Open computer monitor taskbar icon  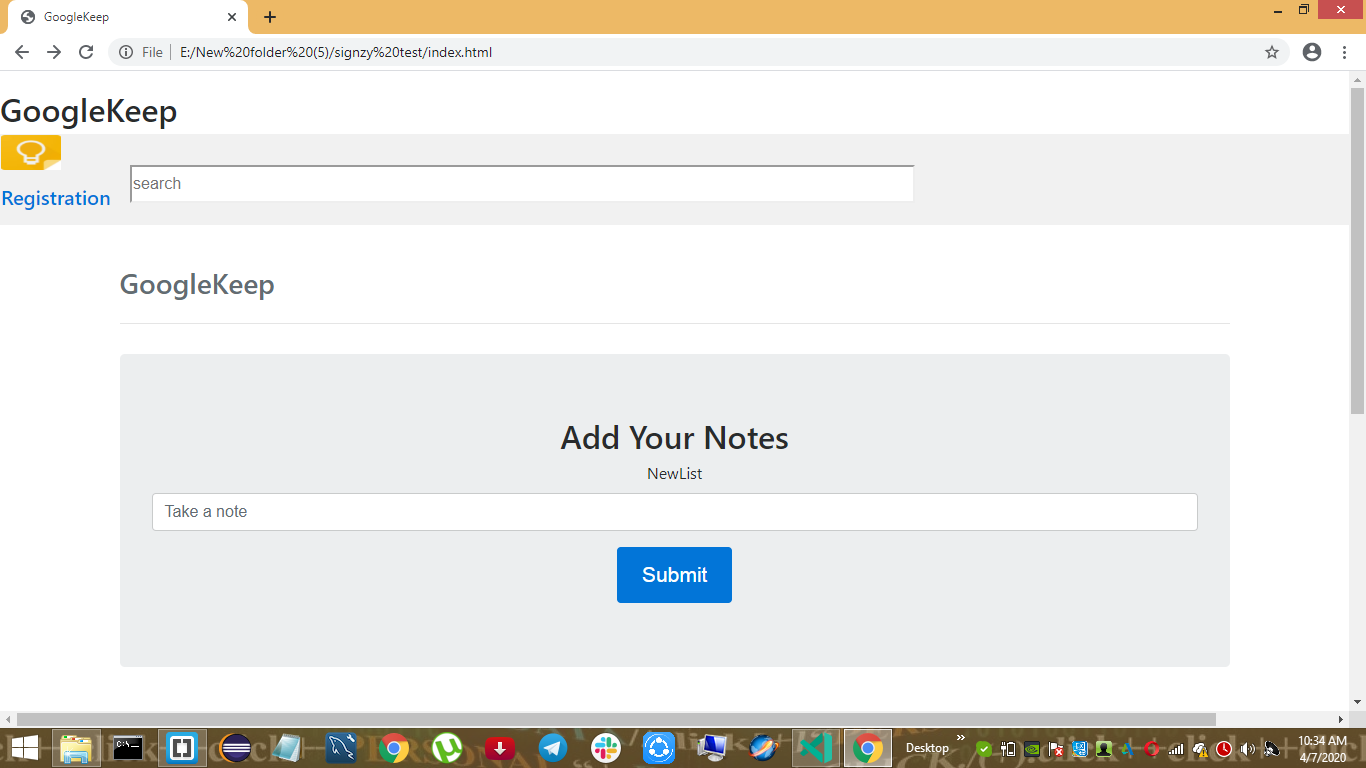pos(712,748)
